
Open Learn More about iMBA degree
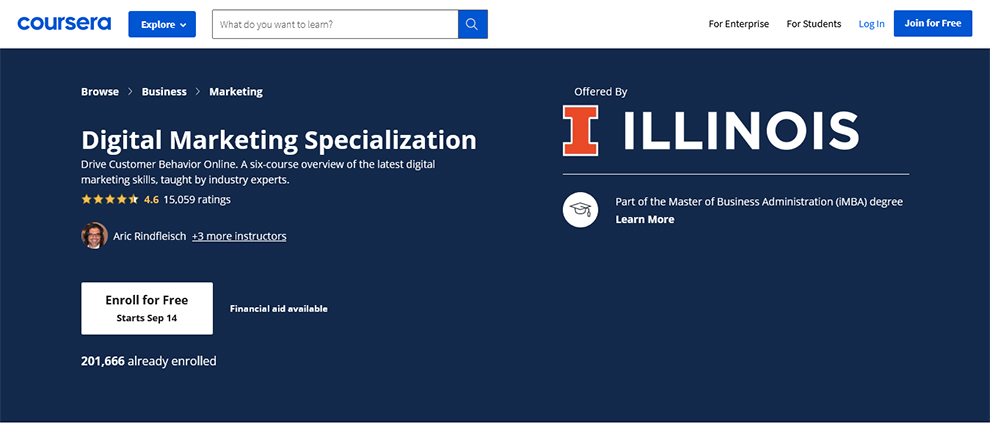click(645, 220)
